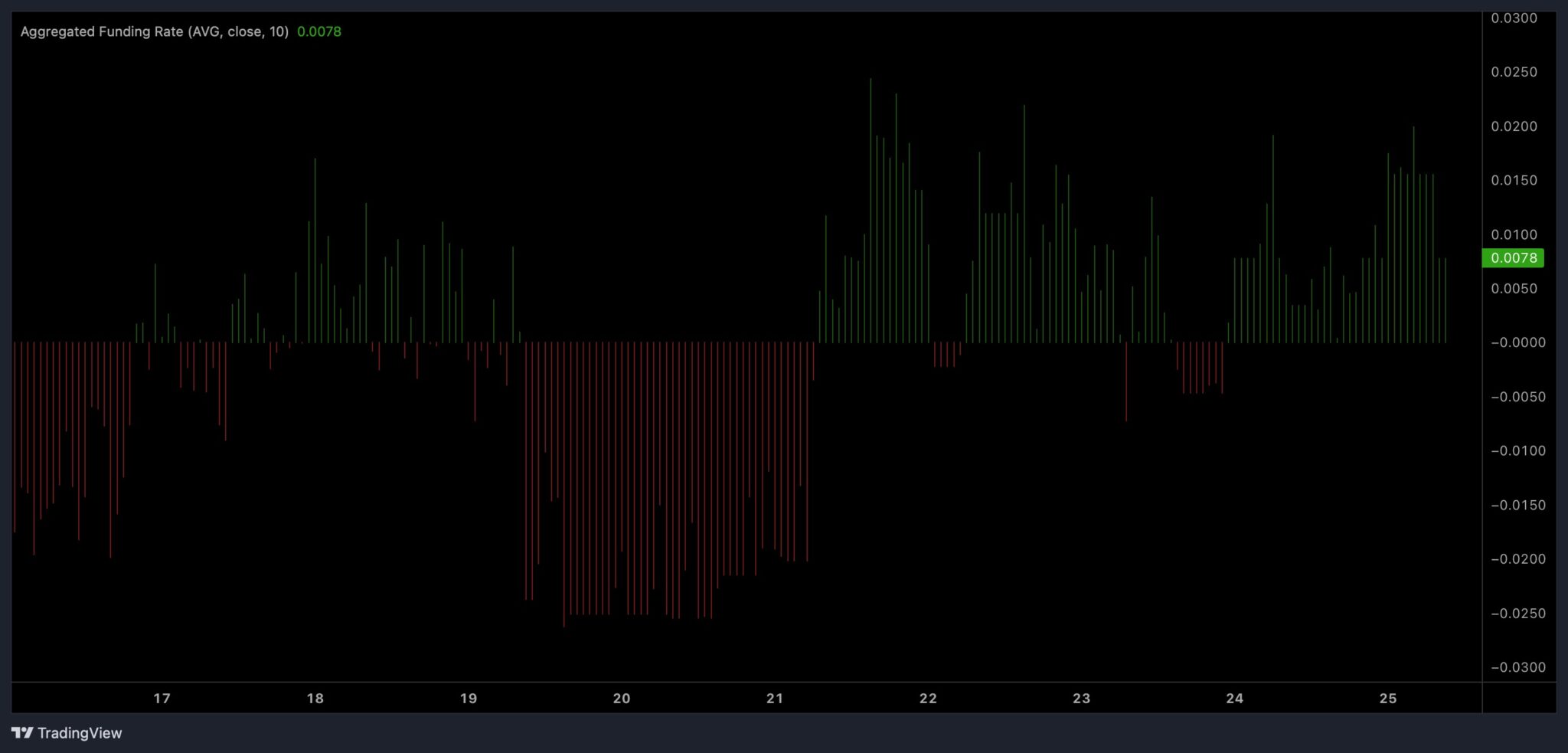Click the −0.0050 axis label
This screenshot has height=753, width=1568.
pyautogui.click(x=1517, y=397)
